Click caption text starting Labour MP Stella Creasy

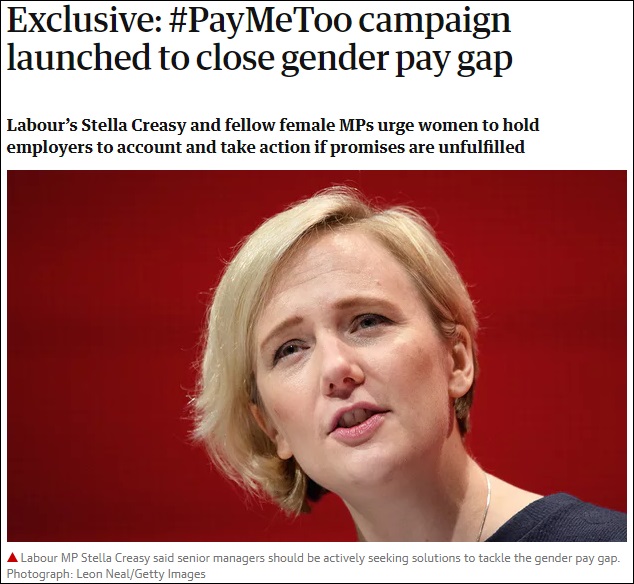[320, 558]
